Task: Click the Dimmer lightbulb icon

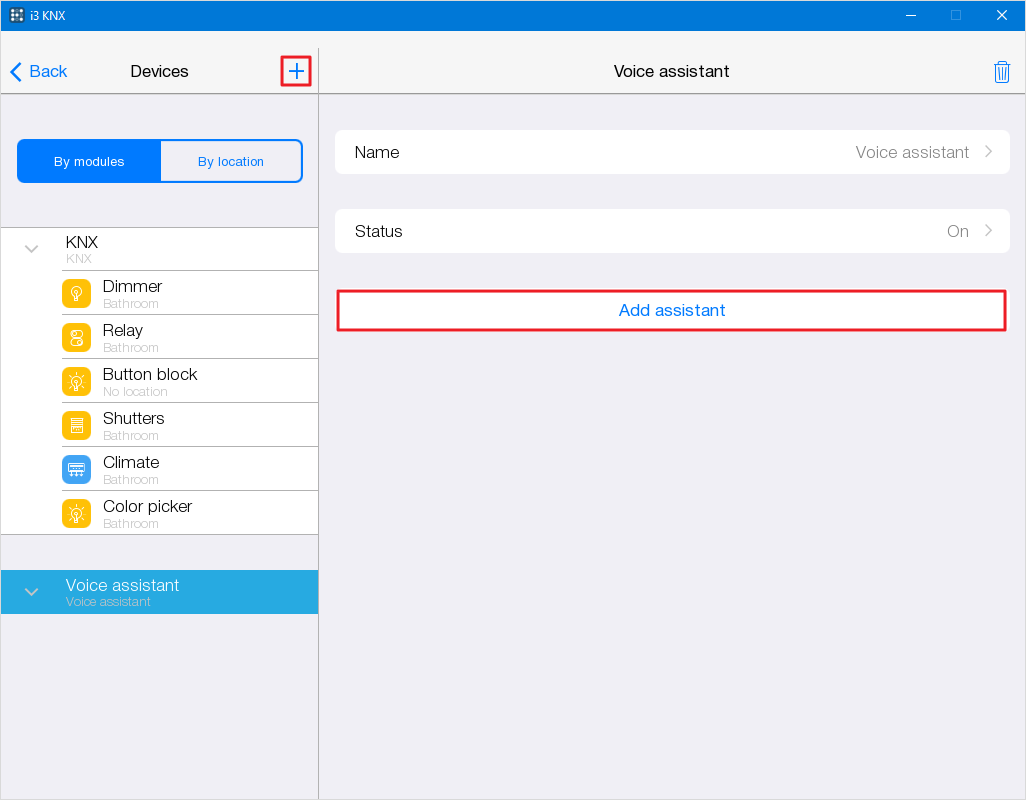Action: [x=76, y=294]
